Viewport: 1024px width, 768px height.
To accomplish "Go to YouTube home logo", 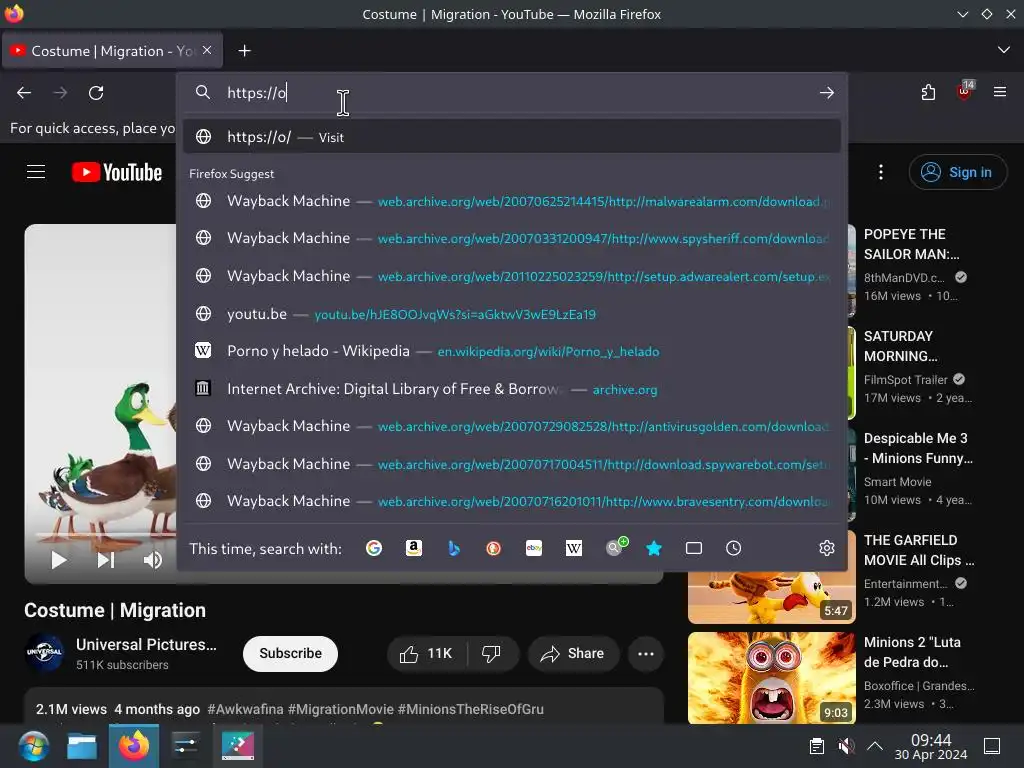I will 117,172.
